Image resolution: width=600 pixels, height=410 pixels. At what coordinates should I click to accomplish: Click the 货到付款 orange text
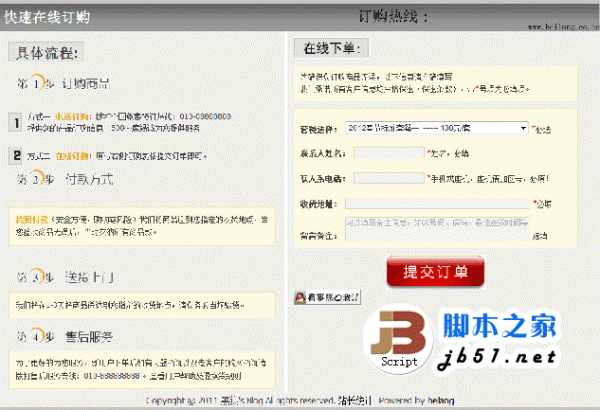click(x=32, y=220)
